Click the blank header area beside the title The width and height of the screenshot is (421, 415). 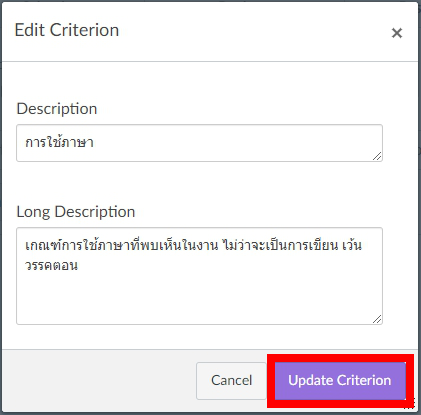pyautogui.click(x=253, y=31)
